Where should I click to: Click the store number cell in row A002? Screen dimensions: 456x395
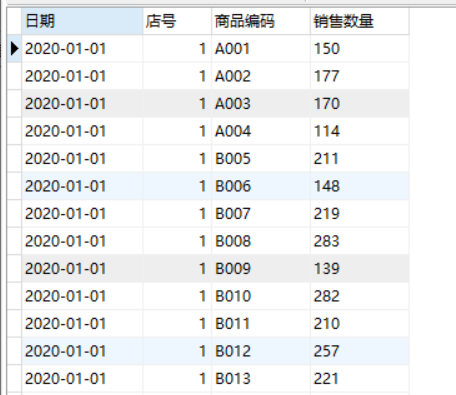(177, 76)
